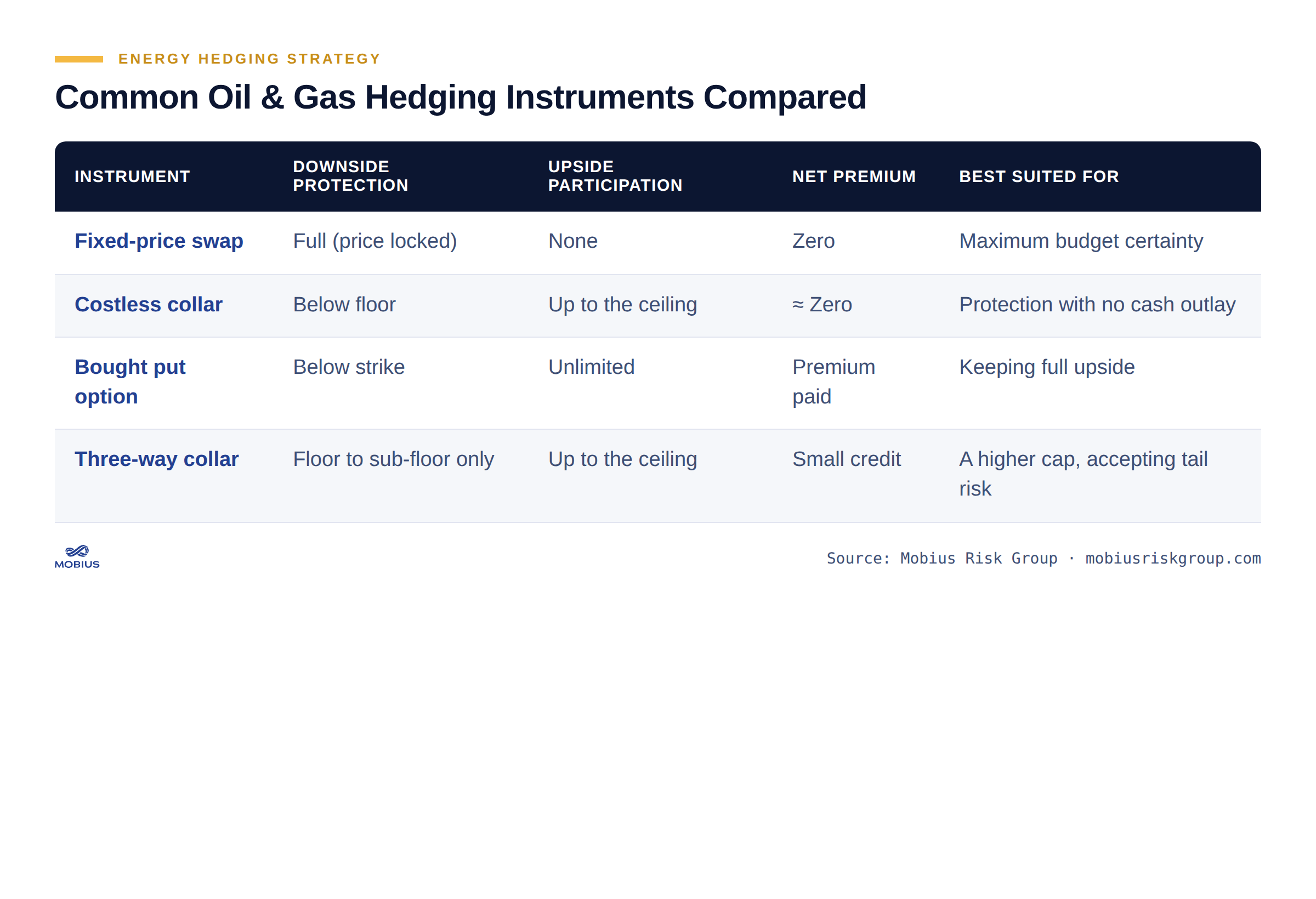Open the Three-way collar row label
The width and height of the screenshot is (1316, 899).
point(157,459)
